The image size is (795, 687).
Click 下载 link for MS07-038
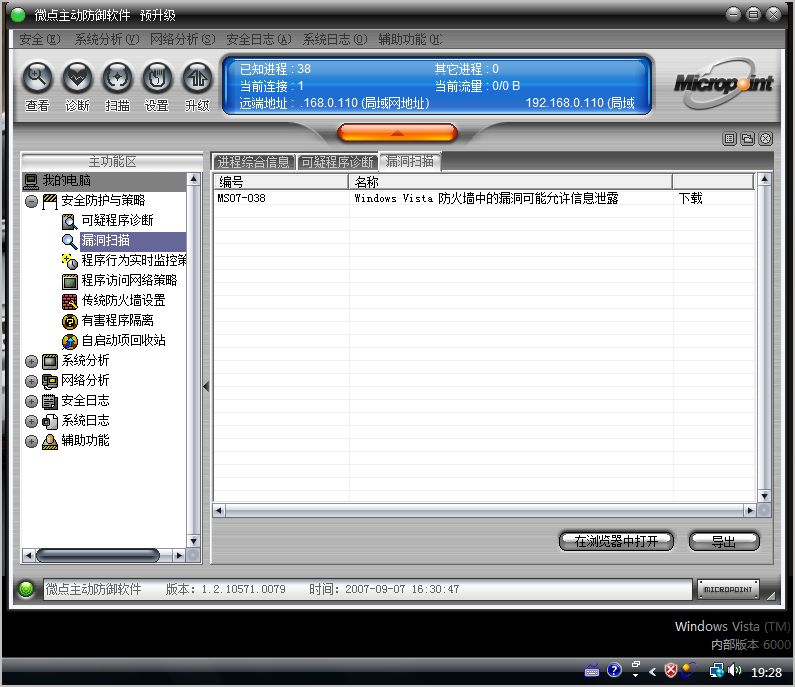pyautogui.click(x=691, y=198)
